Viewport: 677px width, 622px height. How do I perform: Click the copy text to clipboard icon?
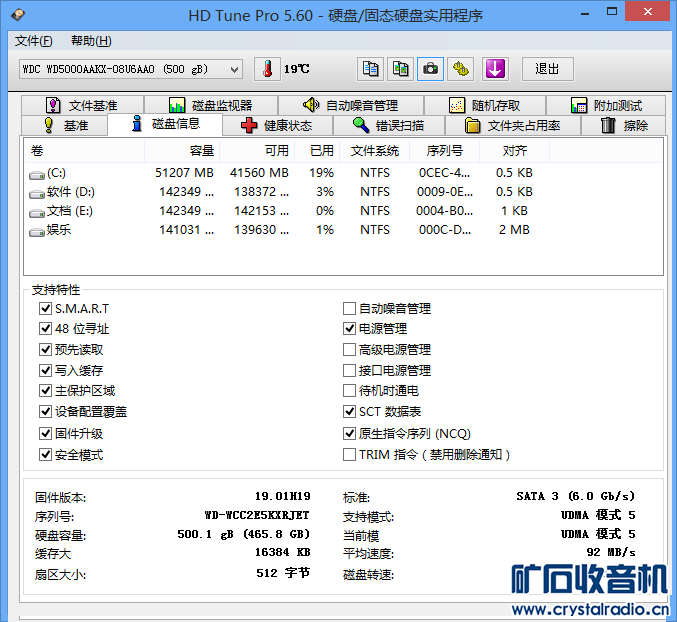point(371,69)
